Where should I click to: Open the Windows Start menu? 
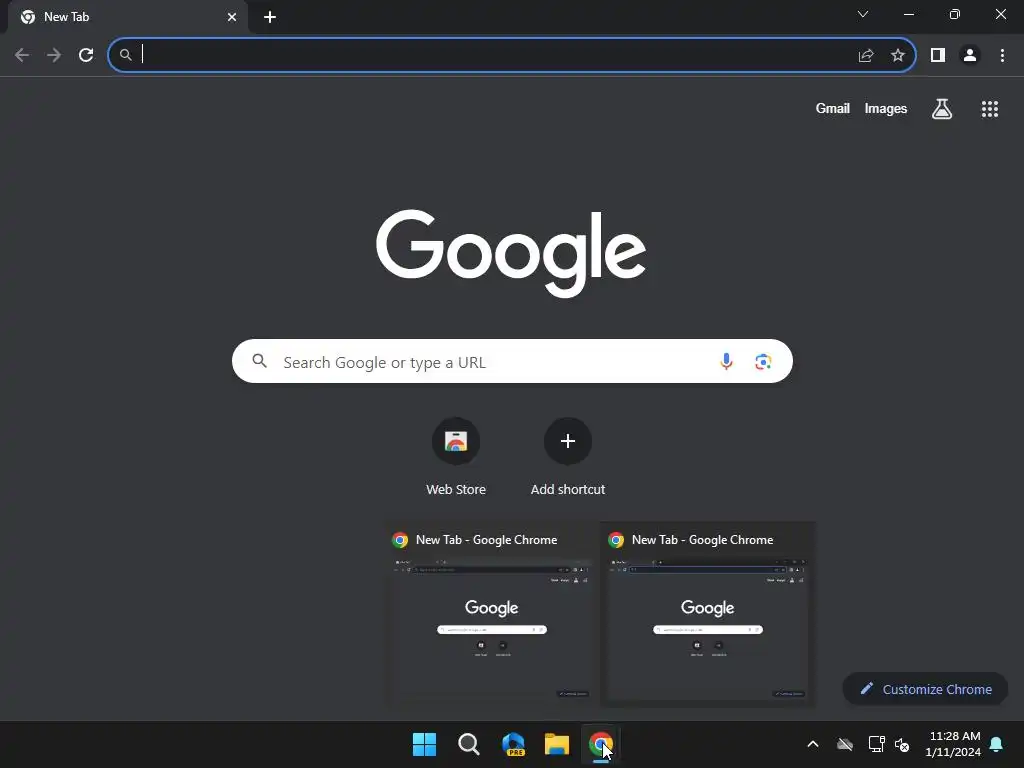424,744
